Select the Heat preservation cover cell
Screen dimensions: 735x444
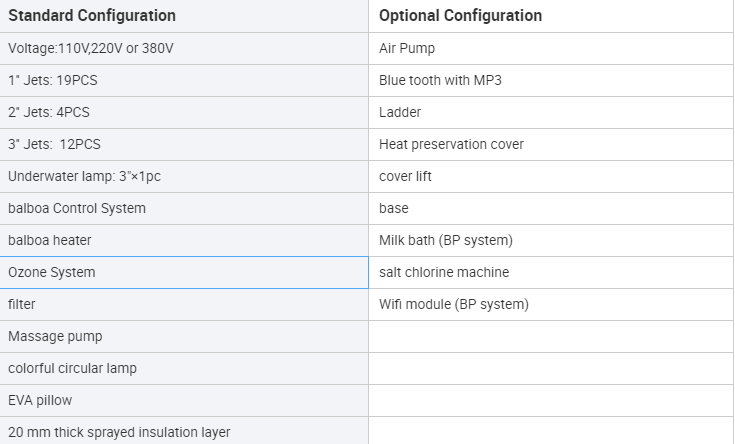tap(551, 144)
